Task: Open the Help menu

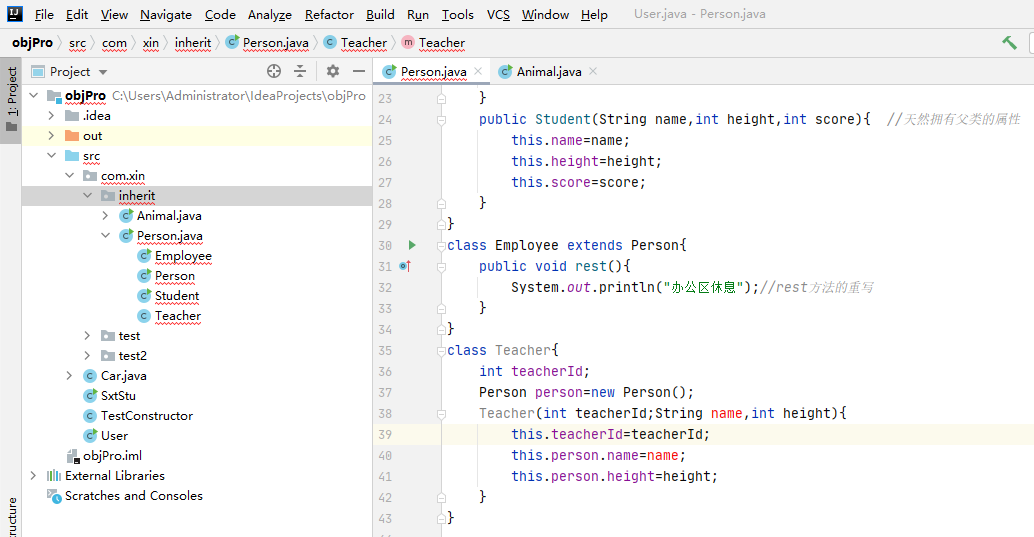Action: click(x=594, y=15)
